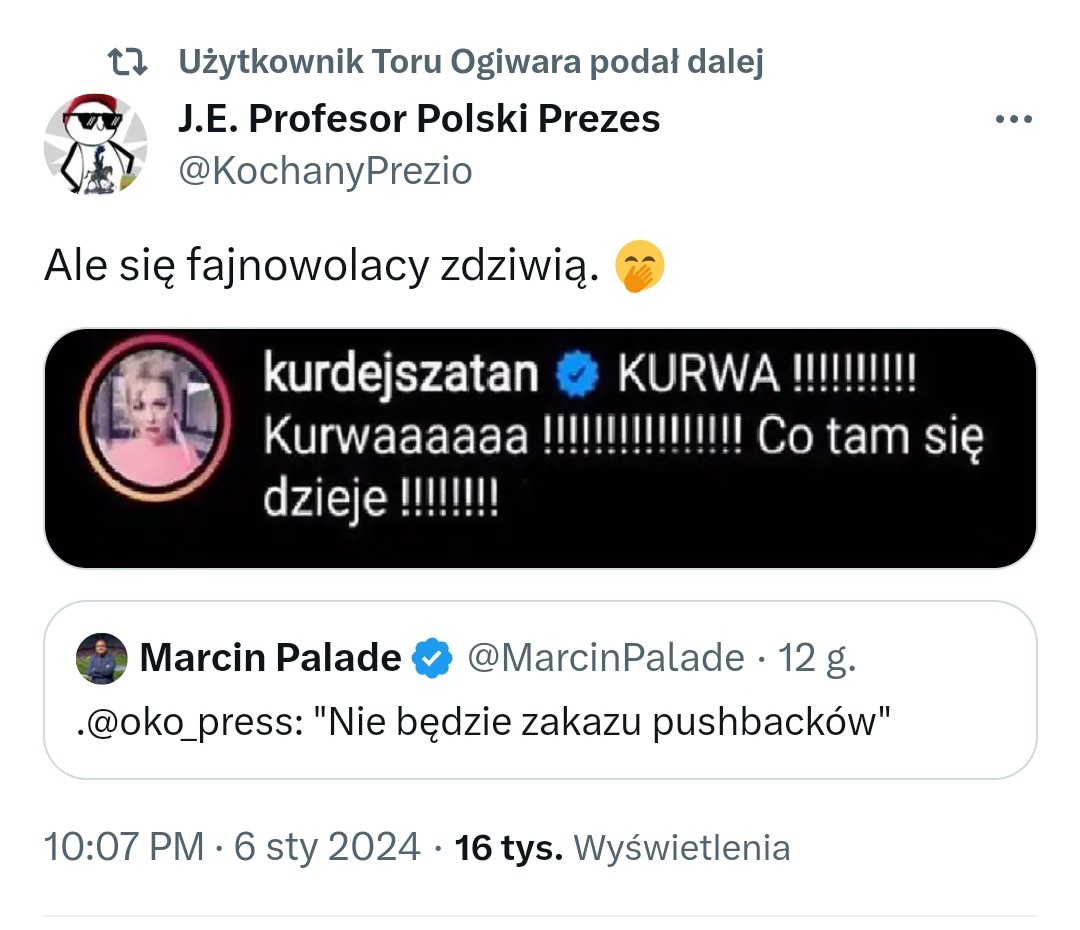Click the 6 sty 2024 date

tap(326, 847)
